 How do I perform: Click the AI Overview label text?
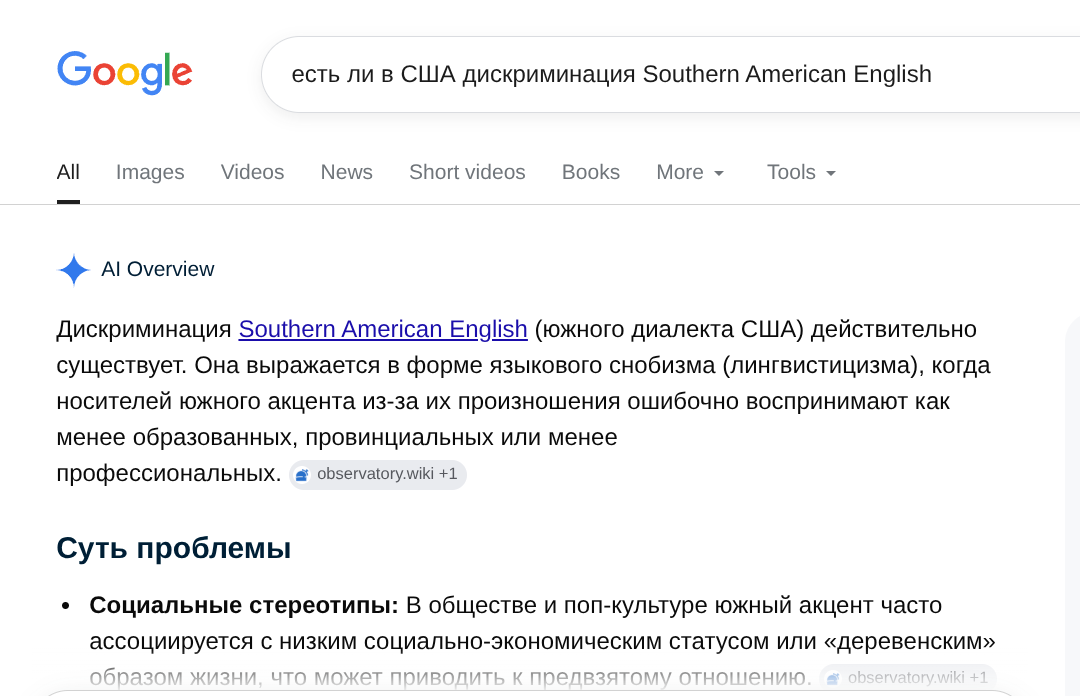[x=158, y=269]
